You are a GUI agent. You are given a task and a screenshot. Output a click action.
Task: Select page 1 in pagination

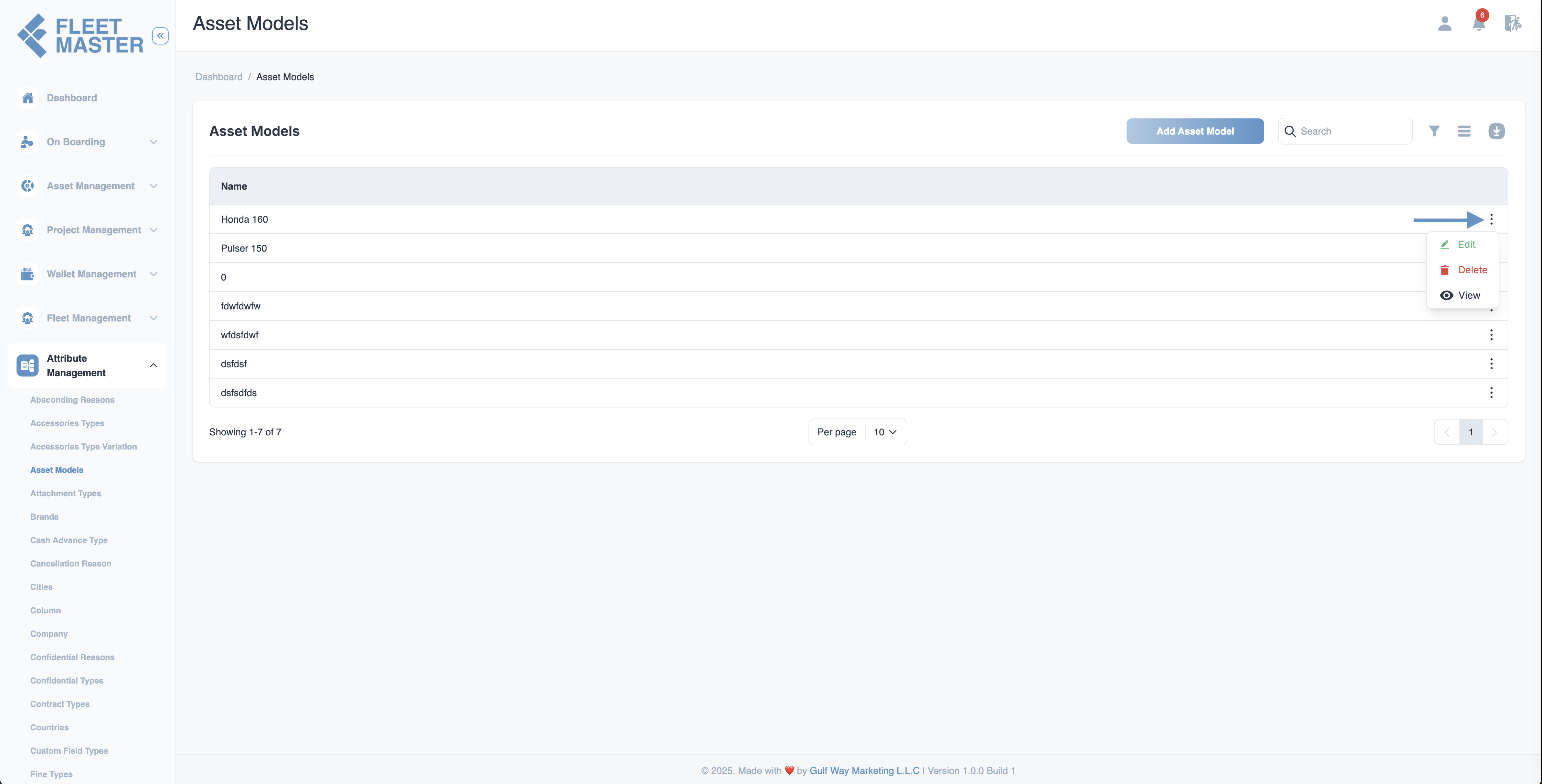point(1471,432)
